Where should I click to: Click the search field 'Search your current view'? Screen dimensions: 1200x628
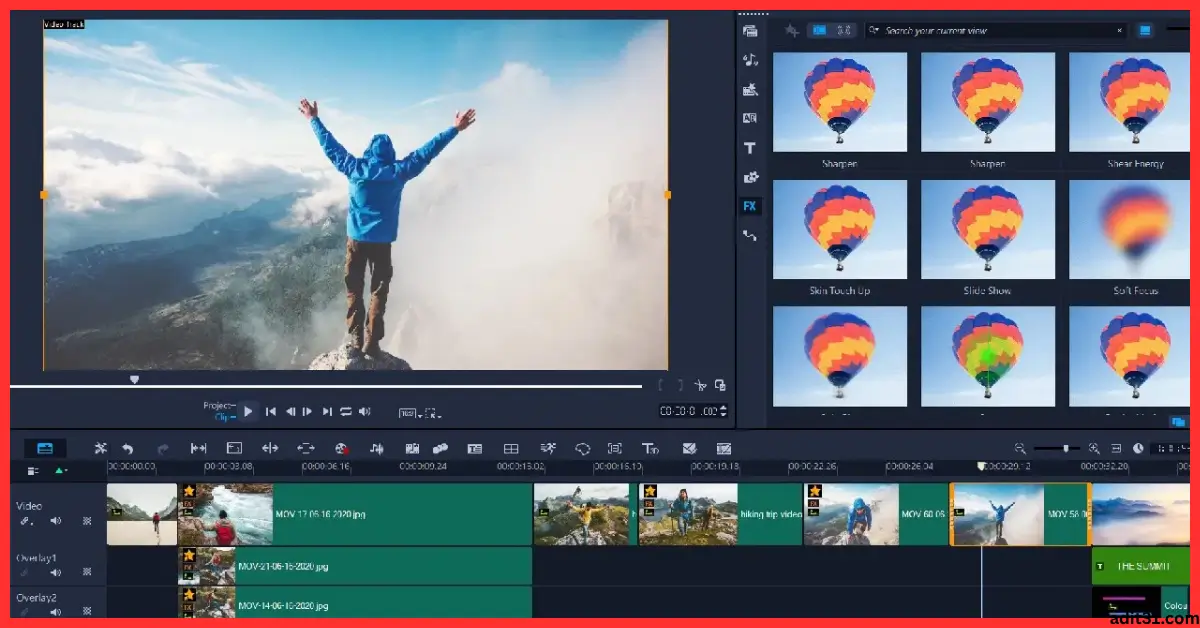(996, 31)
